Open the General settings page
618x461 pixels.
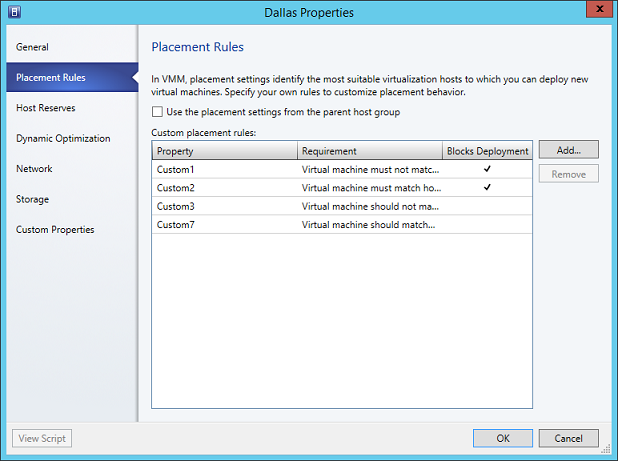click(x=33, y=47)
